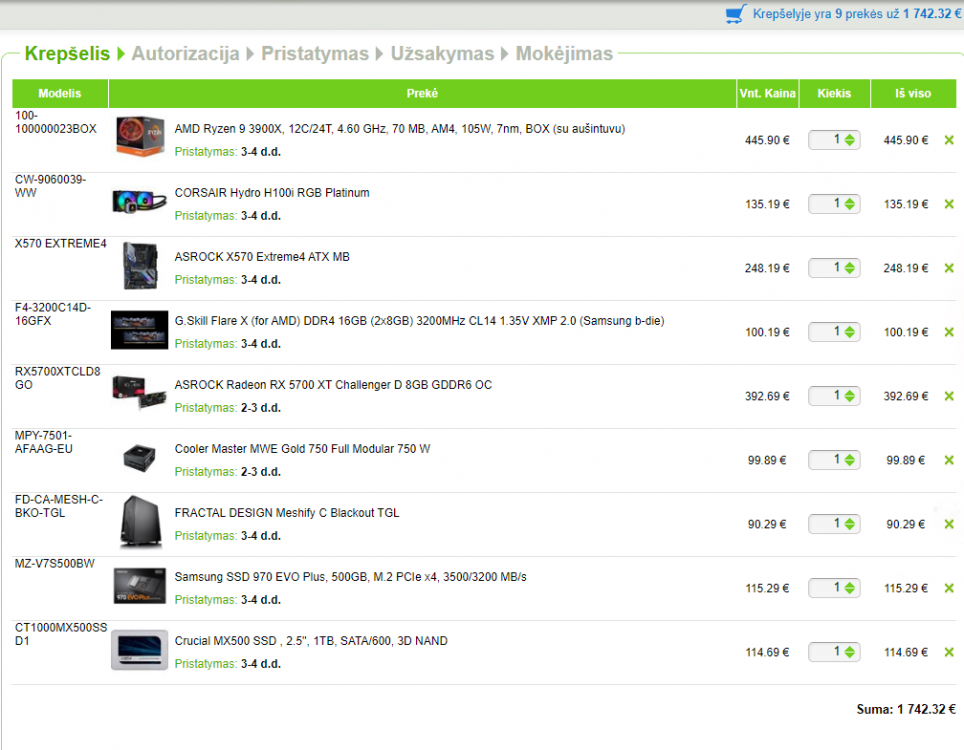Select model code 'X570 EXTREME4'
Screen dimensions: 964x750
(60, 243)
